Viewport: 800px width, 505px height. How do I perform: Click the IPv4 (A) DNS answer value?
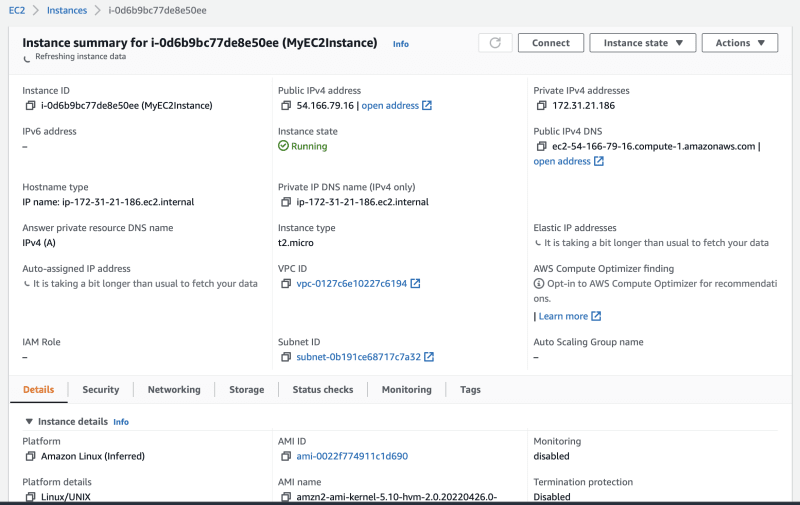point(39,243)
